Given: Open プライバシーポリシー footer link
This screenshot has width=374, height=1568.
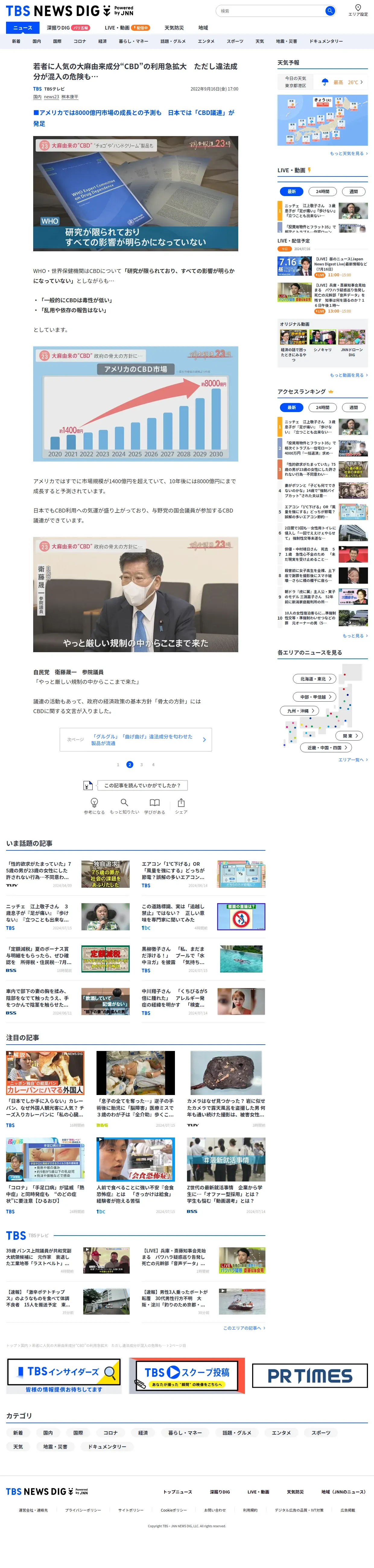Looking at the screenshot, I should 83,1510.
